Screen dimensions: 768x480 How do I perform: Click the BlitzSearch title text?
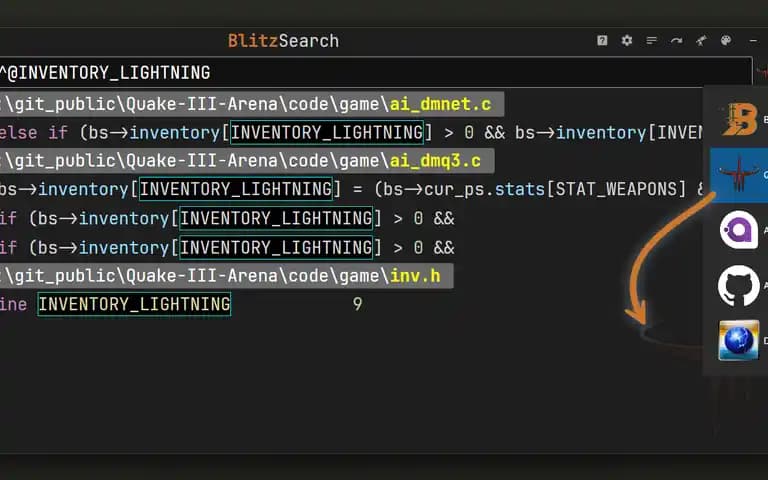click(x=284, y=41)
